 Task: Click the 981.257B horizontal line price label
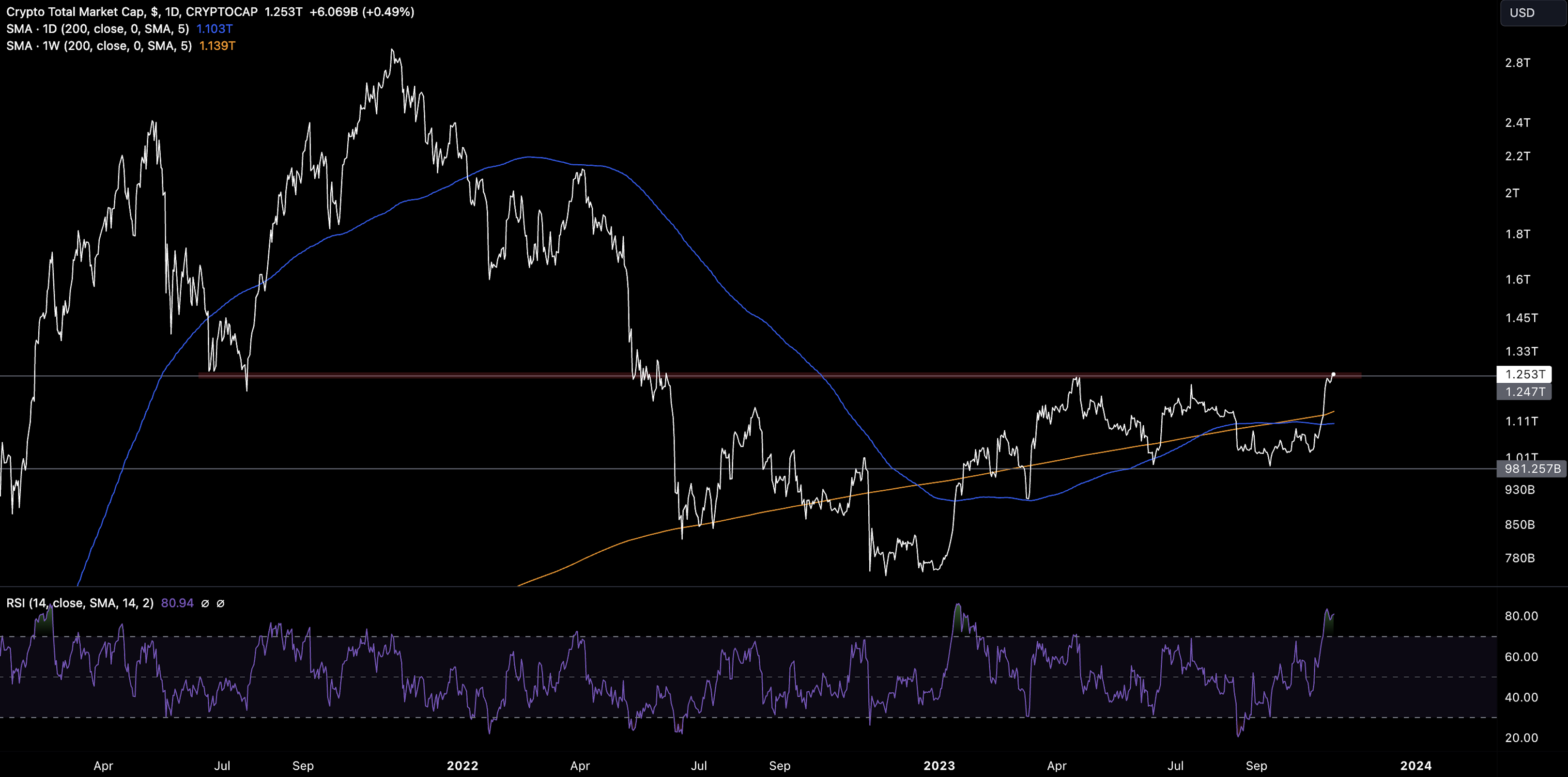coord(1532,468)
